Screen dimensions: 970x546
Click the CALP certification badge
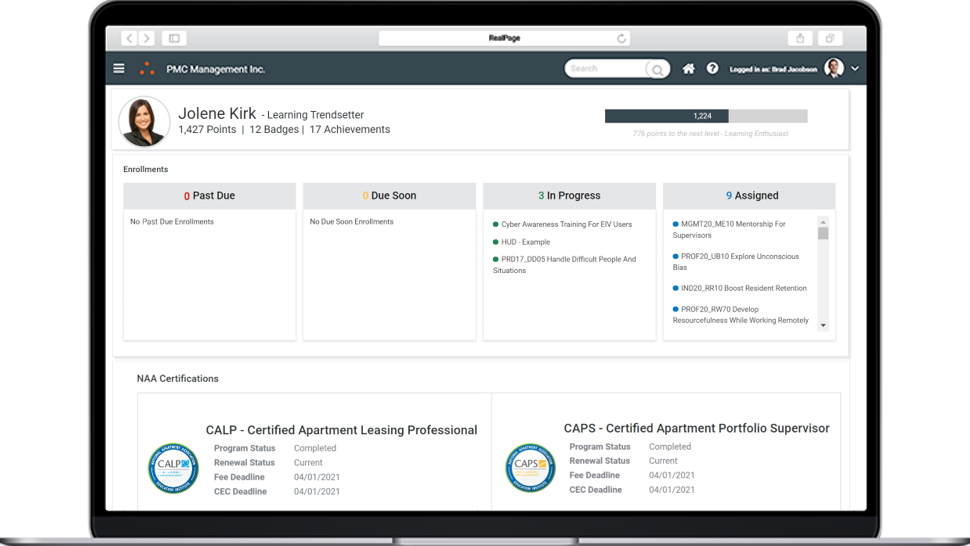[x=173, y=468]
